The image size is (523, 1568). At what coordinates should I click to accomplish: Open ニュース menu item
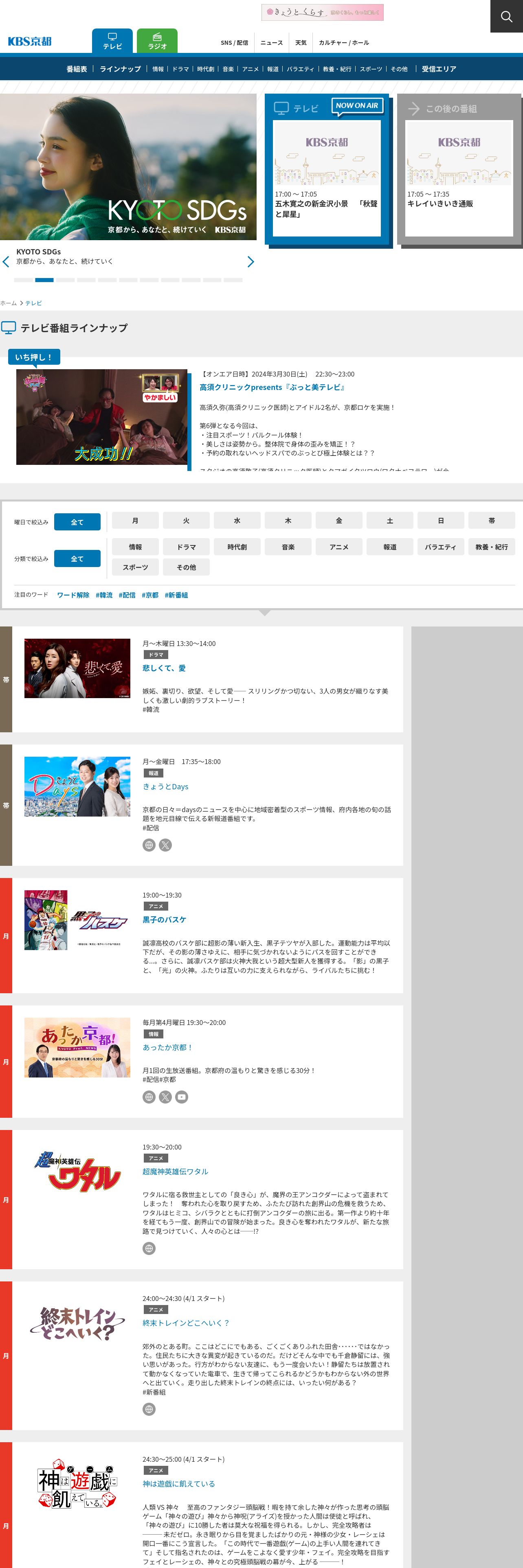click(272, 43)
